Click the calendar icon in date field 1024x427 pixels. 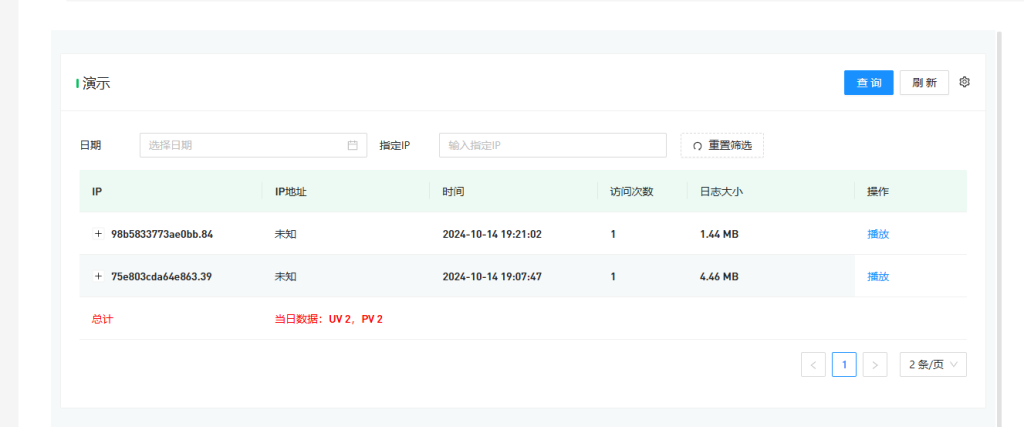[x=352, y=145]
